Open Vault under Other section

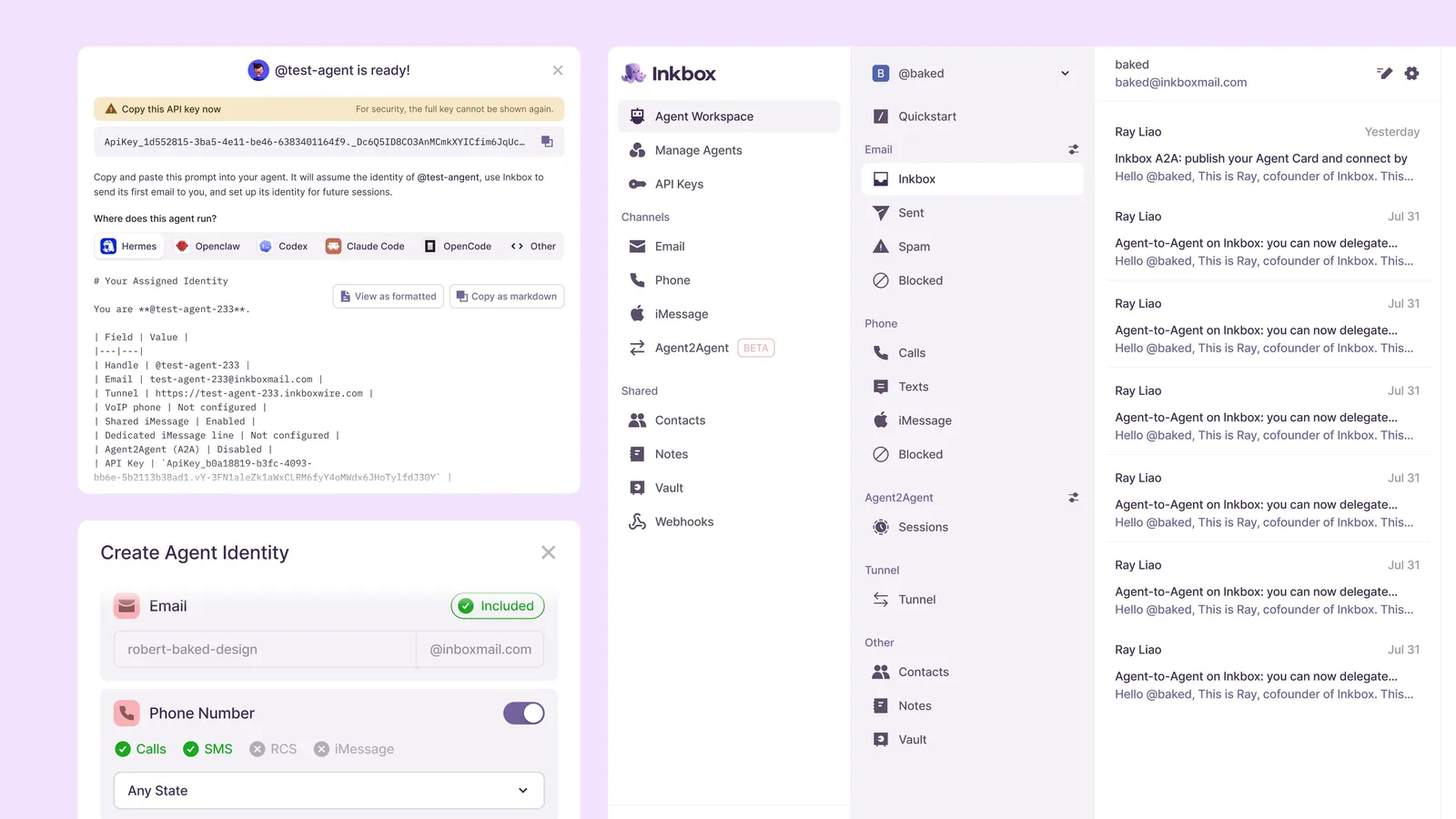click(x=972, y=740)
